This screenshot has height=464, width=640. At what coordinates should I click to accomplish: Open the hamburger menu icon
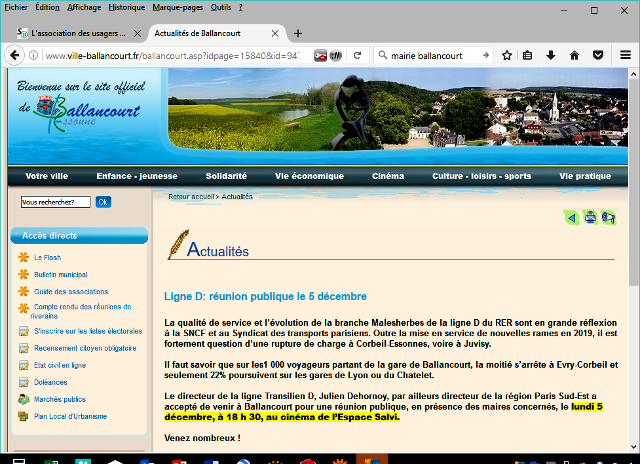pos(625,55)
